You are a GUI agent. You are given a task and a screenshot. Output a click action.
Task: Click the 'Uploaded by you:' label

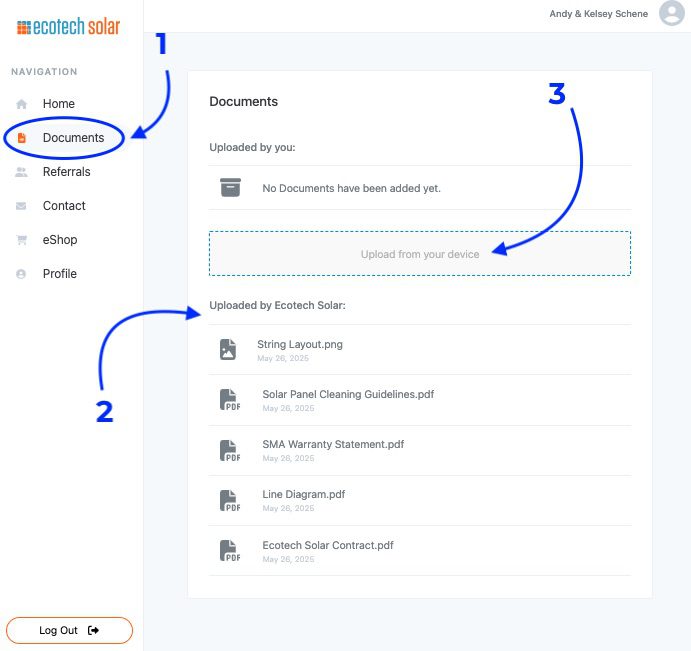tap(252, 147)
